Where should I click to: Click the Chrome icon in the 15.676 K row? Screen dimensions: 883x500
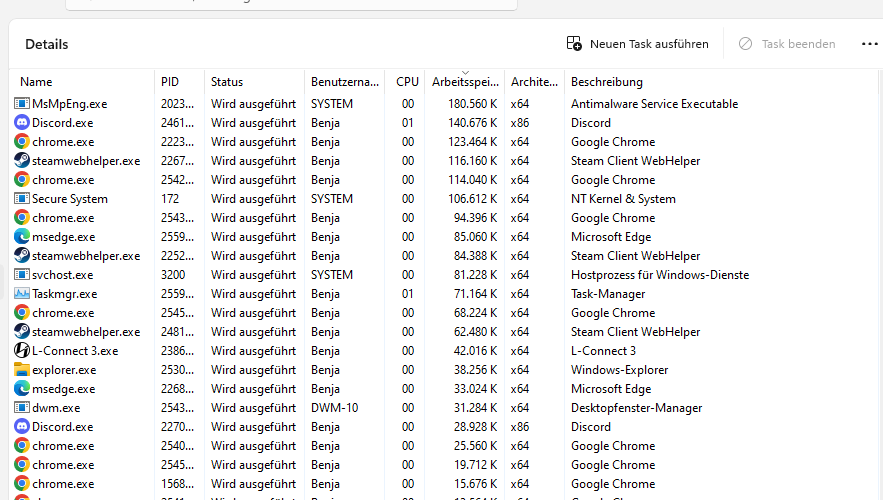(x=21, y=484)
